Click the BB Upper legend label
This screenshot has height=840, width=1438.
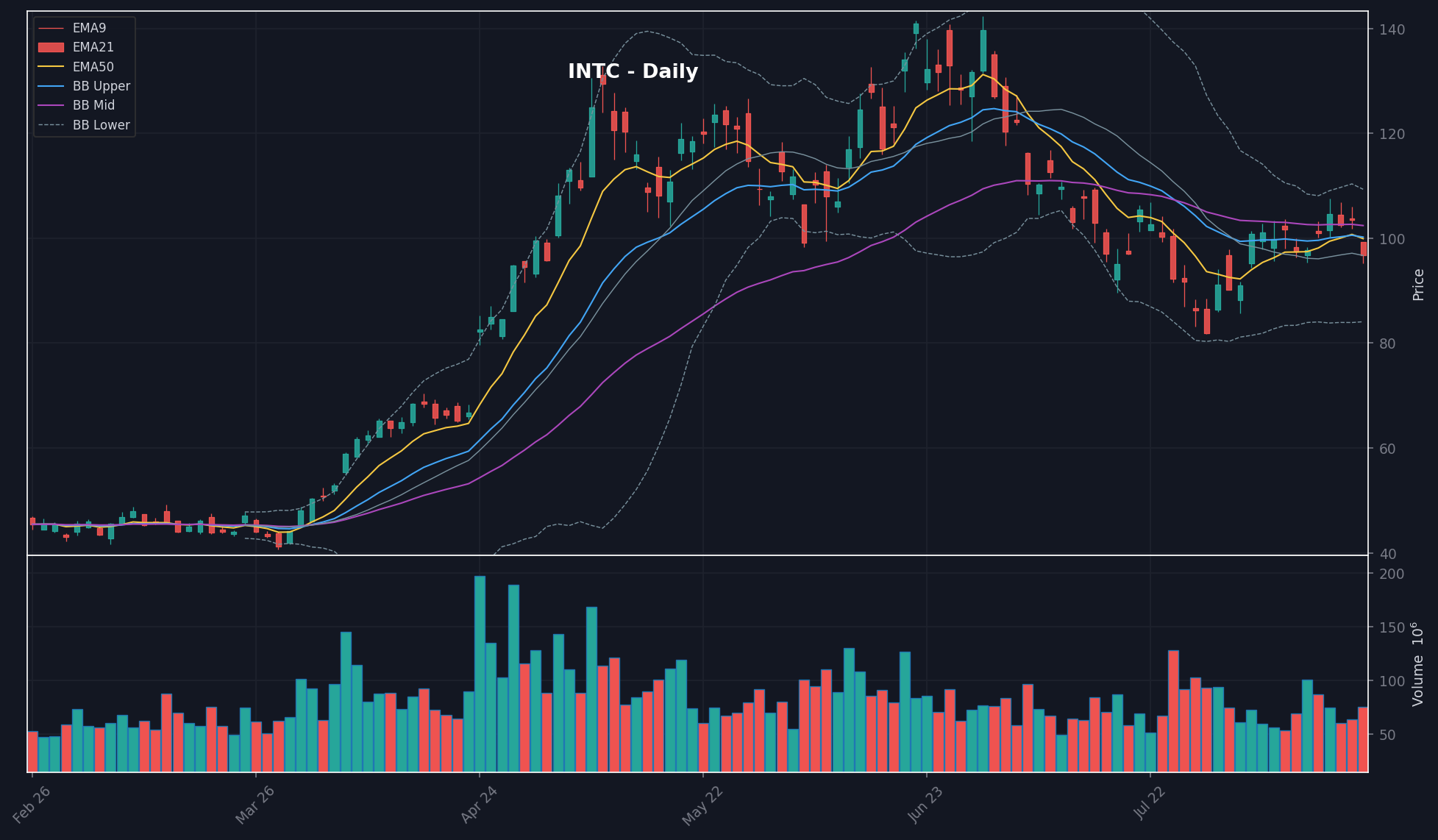(102, 86)
